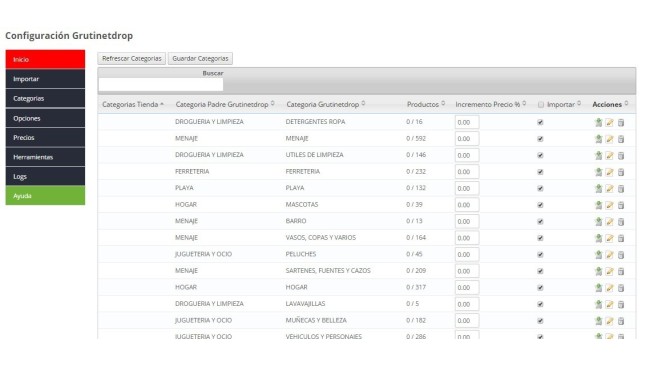Uncheck Importar for UTILES DE LIMPIEZA
Image resolution: width=646 pixels, height=366 pixels.
click(540, 155)
